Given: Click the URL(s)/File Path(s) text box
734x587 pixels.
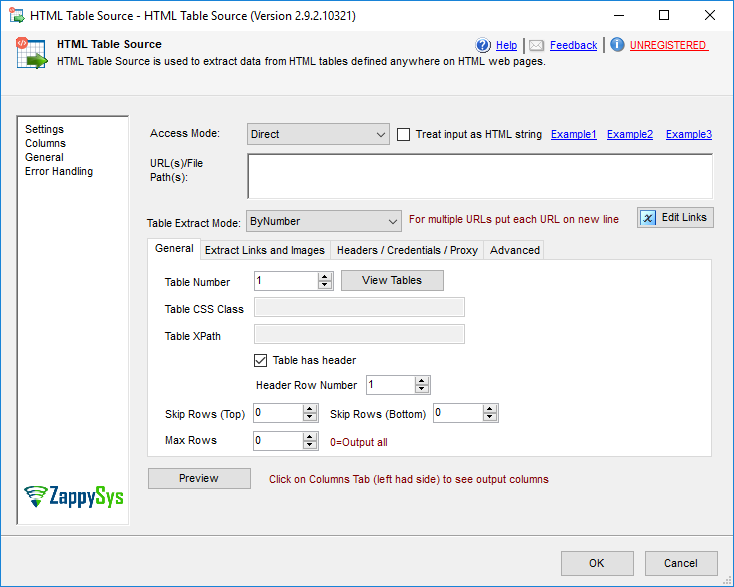Looking at the screenshot, I should pyautogui.click(x=480, y=176).
